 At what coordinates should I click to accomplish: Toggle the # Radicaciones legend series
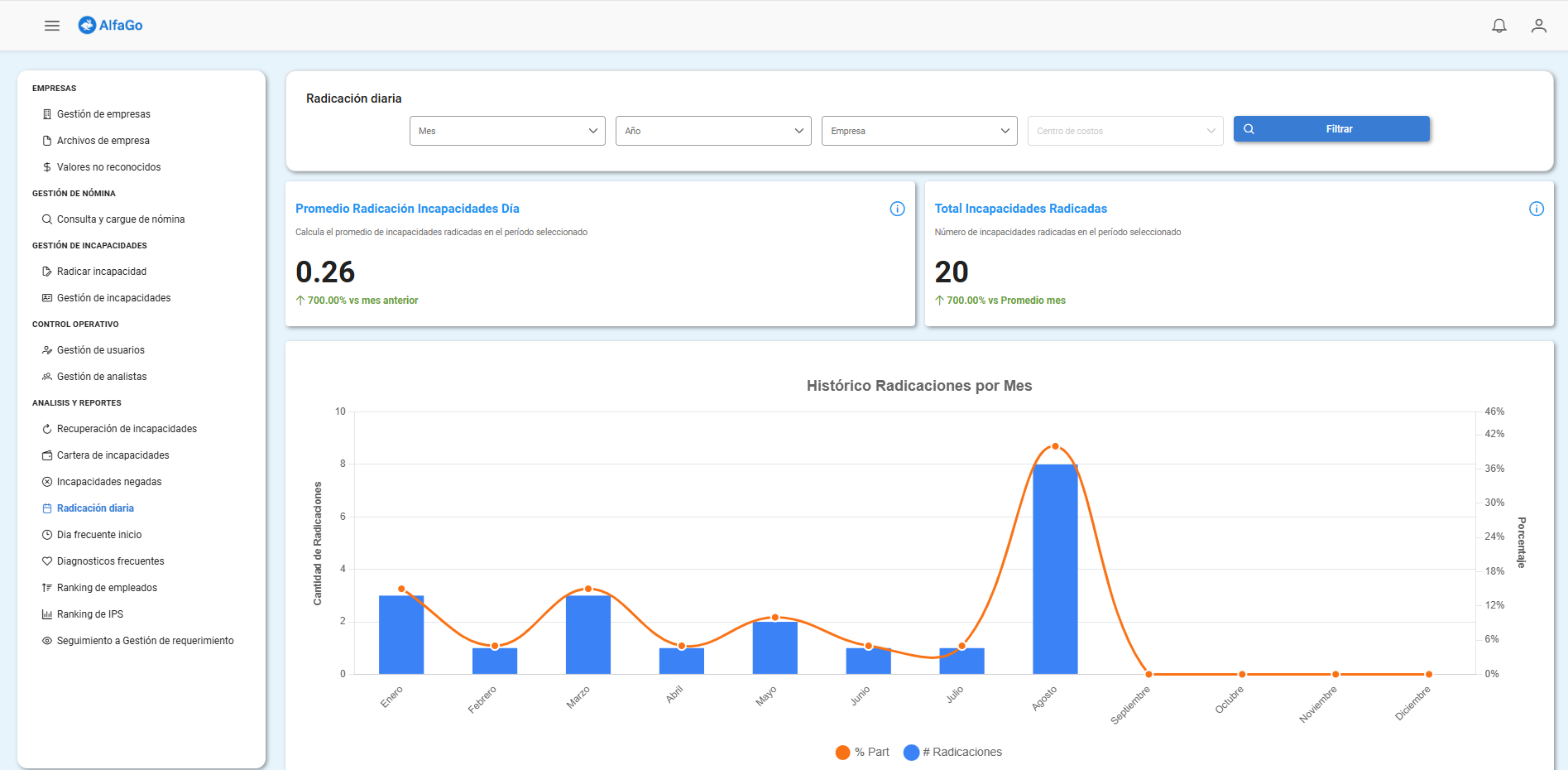[952, 752]
